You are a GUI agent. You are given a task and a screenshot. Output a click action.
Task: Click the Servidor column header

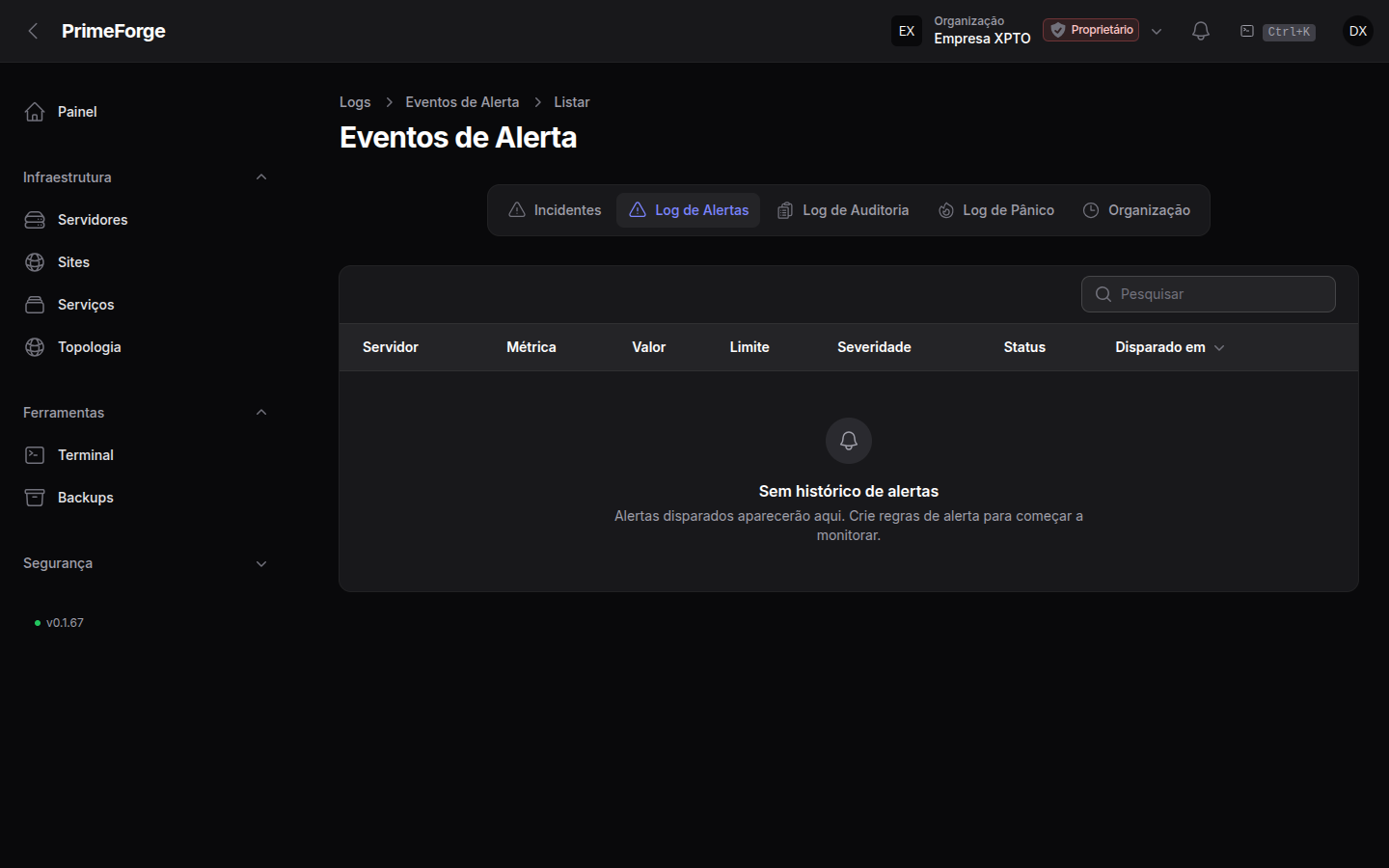pos(391,347)
